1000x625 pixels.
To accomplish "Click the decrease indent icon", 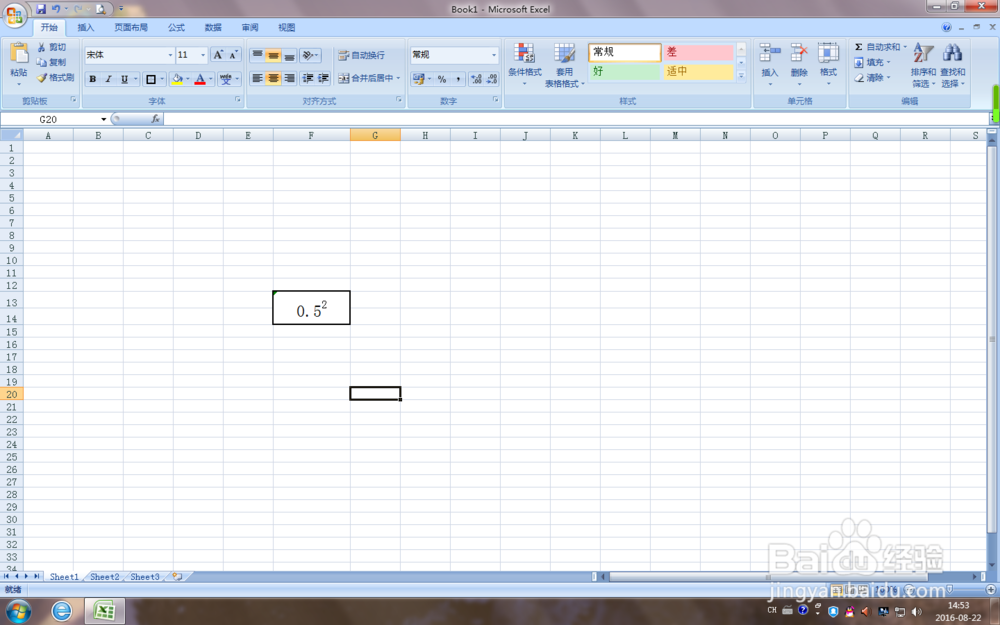I will tap(308, 78).
